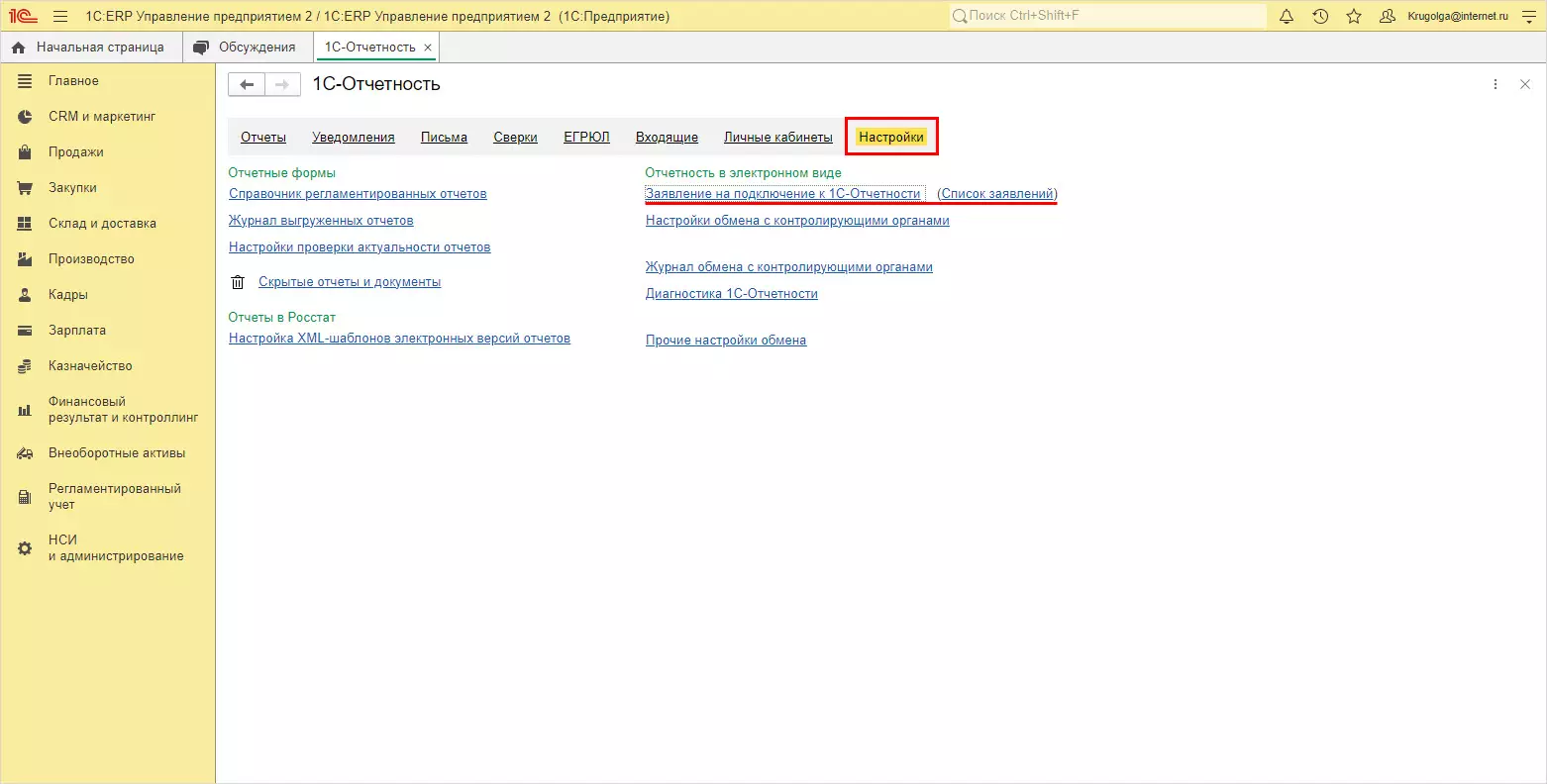This screenshot has width=1547, height=784.
Task: Open the hamburger main menu
Action: point(60,16)
